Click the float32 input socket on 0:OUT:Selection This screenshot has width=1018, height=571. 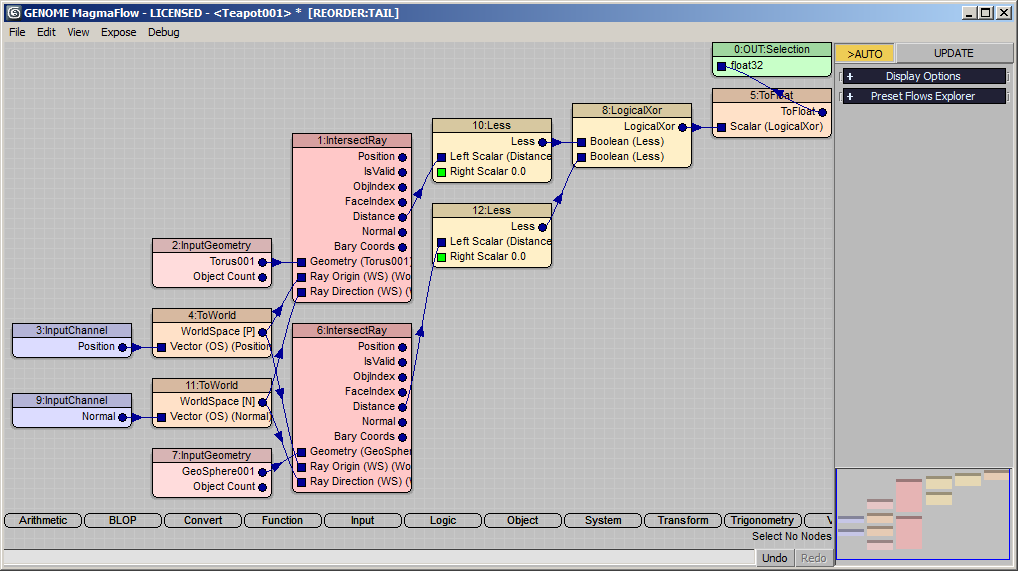point(721,66)
